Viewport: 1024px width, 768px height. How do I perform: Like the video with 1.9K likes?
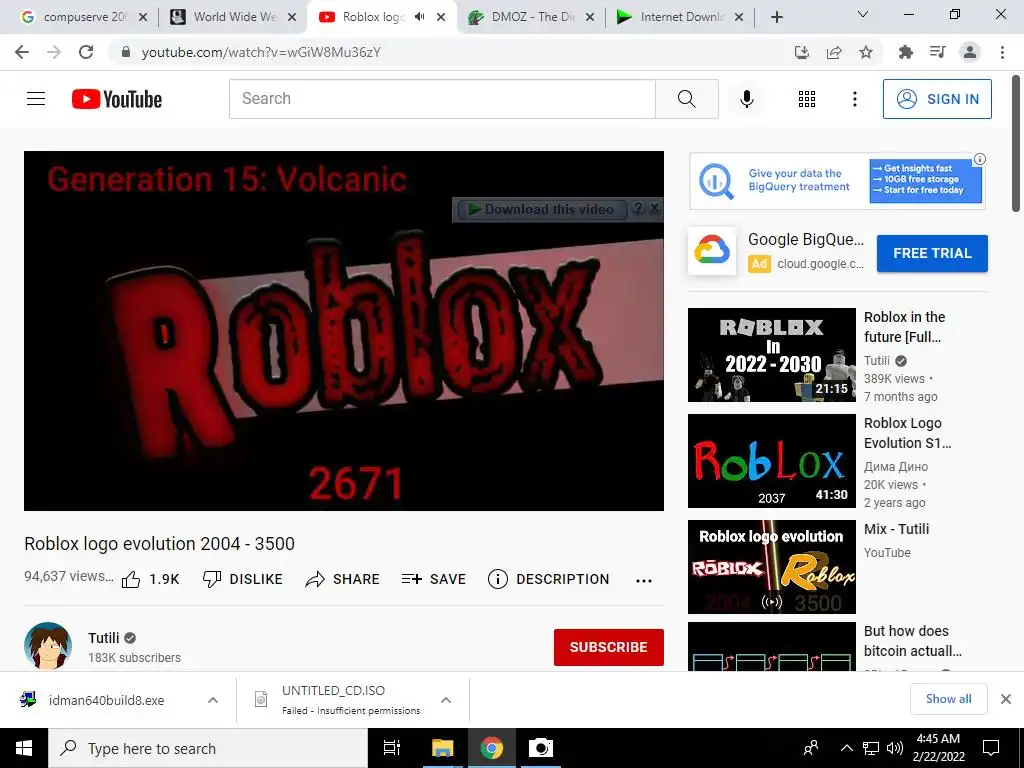pyautogui.click(x=150, y=579)
